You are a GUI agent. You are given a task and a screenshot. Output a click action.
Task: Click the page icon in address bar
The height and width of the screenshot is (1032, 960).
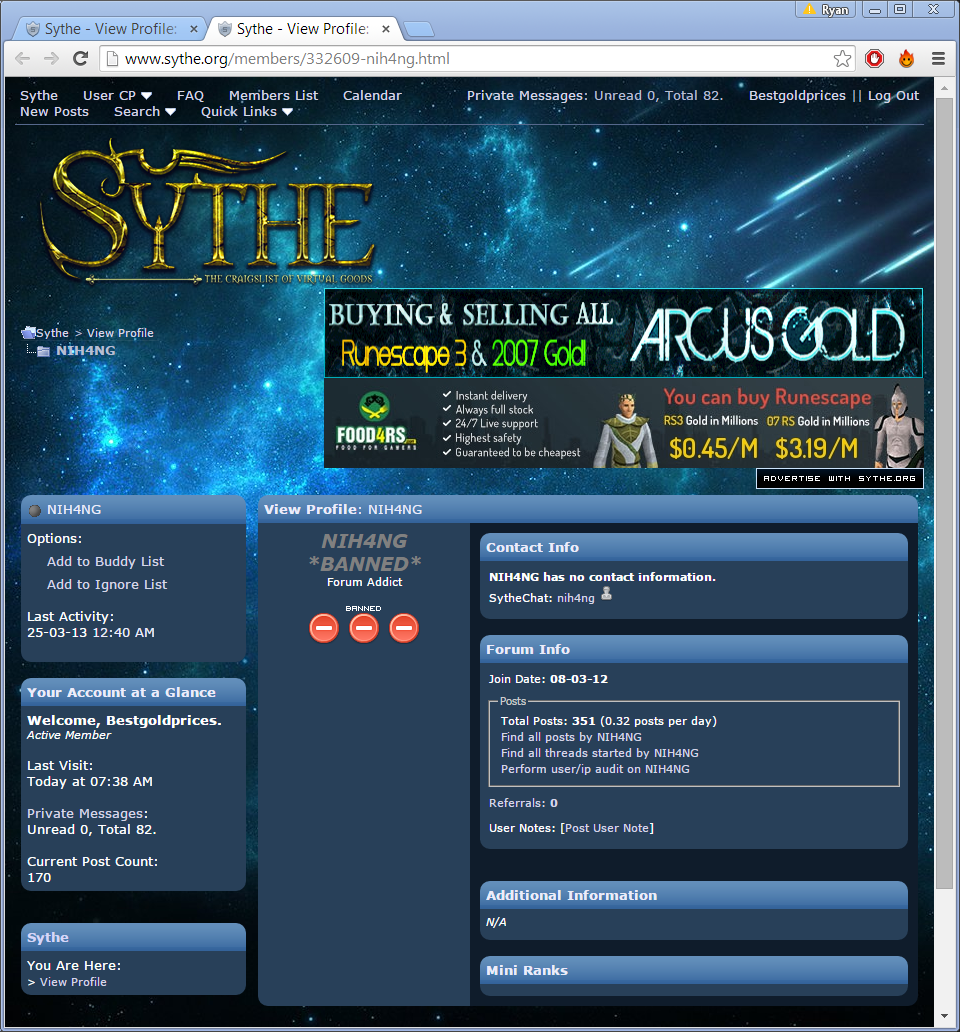[113, 59]
